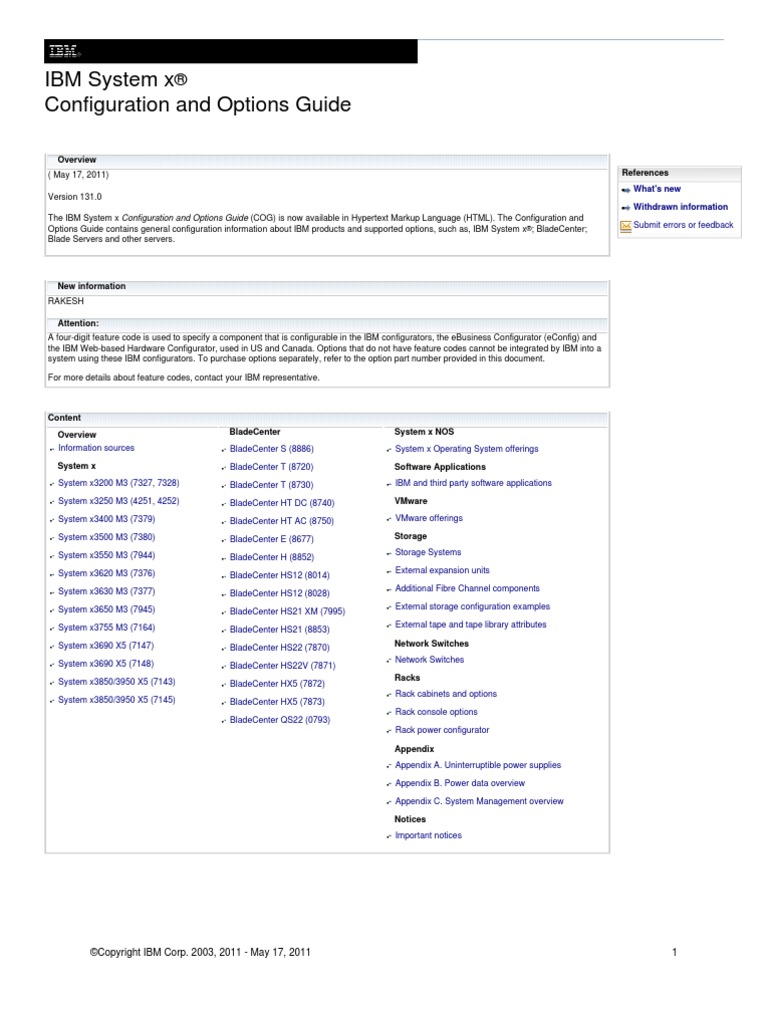The image size is (768, 1024).
Task: Open Appendix C. System Management overview
Action: click(x=479, y=801)
